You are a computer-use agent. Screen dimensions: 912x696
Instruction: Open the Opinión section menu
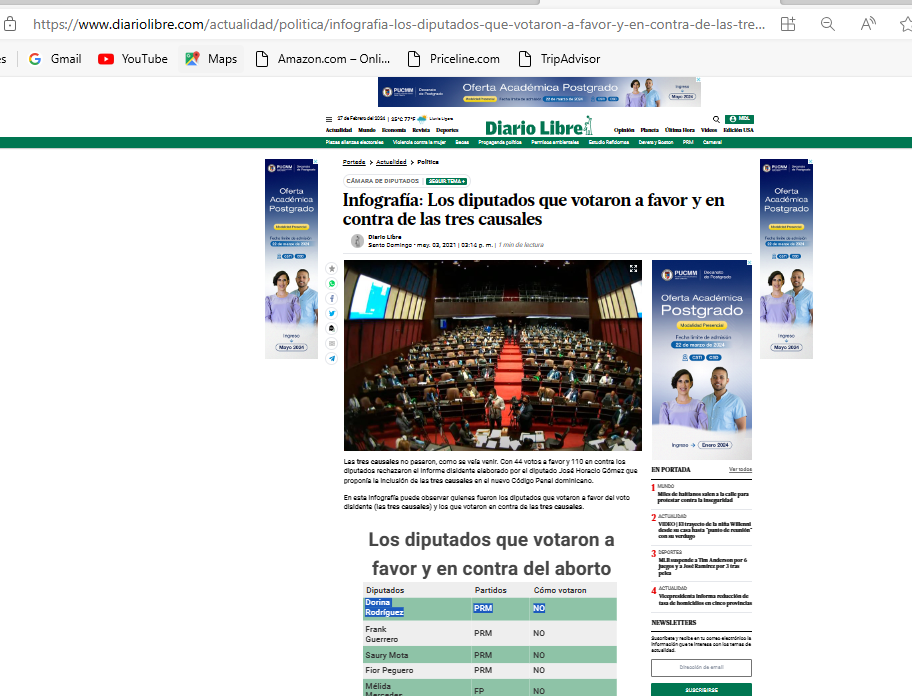click(624, 130)
